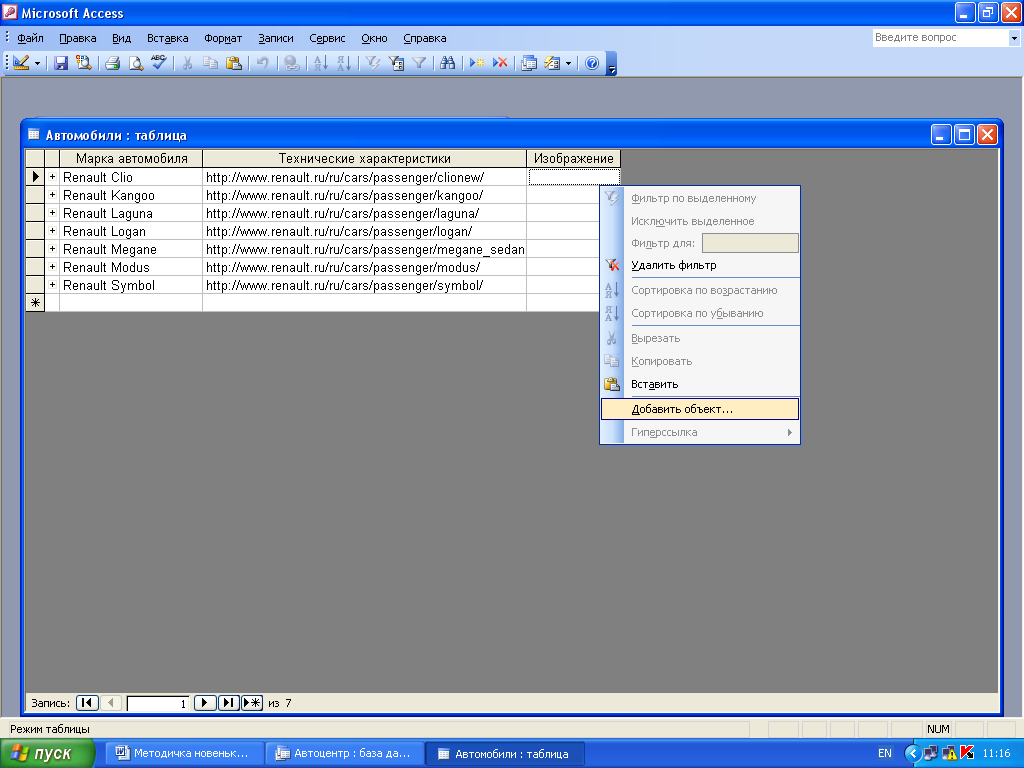This screenshot has height=768, width=1024.
Task: Expand subdatasheet for Renault Kangoo
Action: tap(52, 195)
